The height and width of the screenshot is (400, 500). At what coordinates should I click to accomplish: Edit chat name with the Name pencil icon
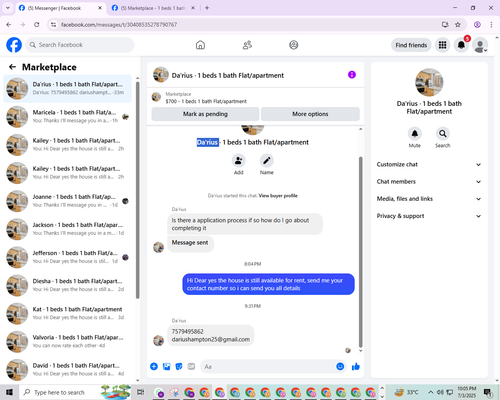point(267,161)
